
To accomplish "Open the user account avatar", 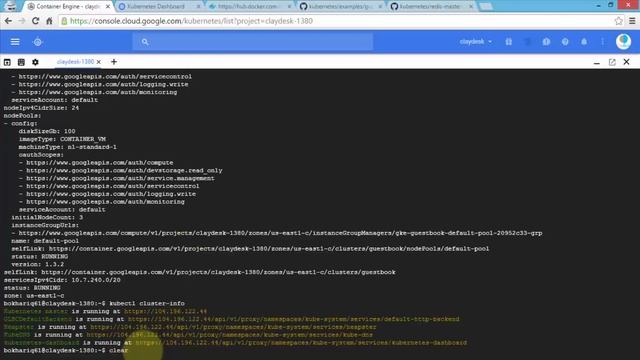I will pos(623,42).
